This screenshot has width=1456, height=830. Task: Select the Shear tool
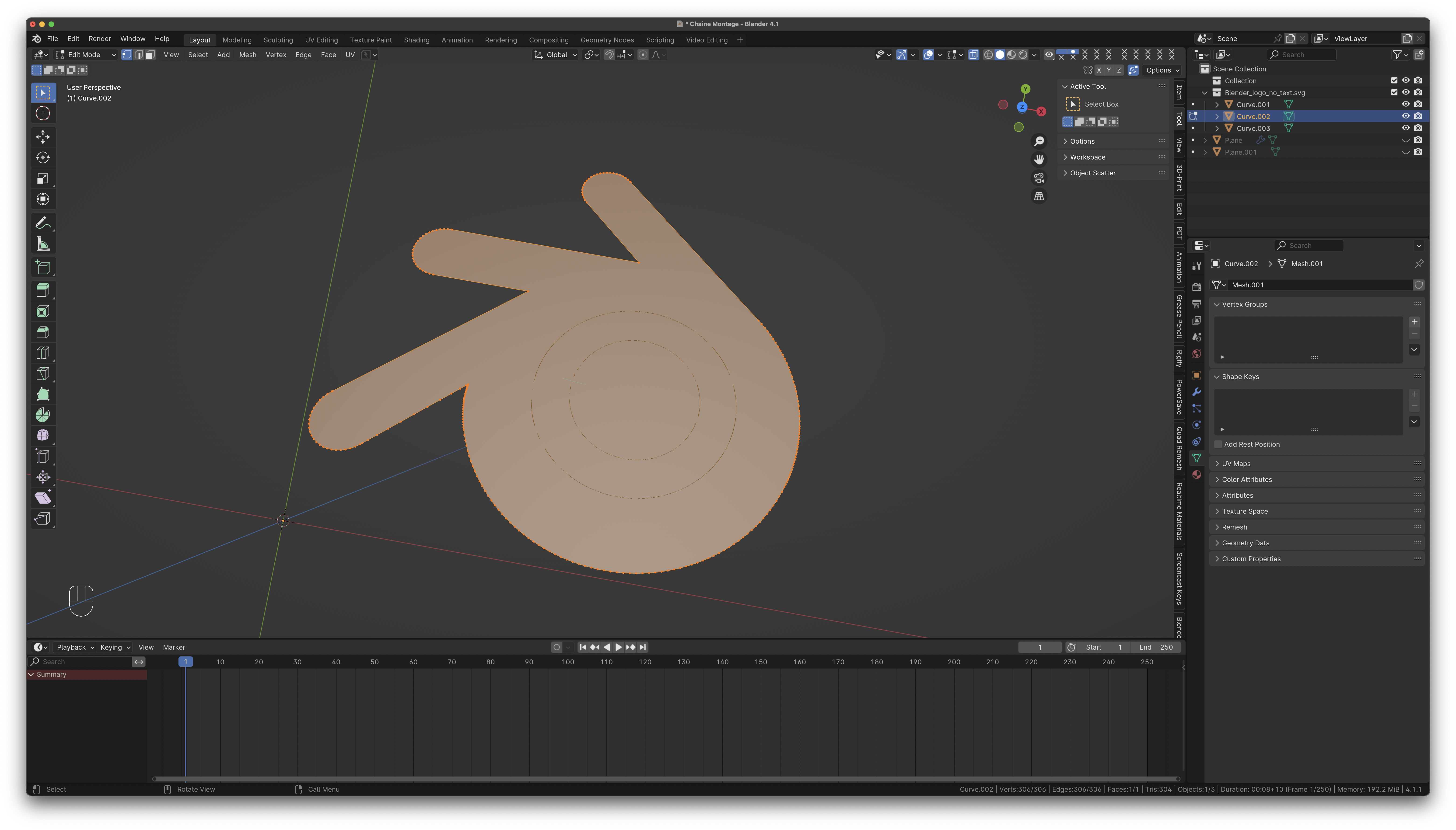(x=43, y=498)
